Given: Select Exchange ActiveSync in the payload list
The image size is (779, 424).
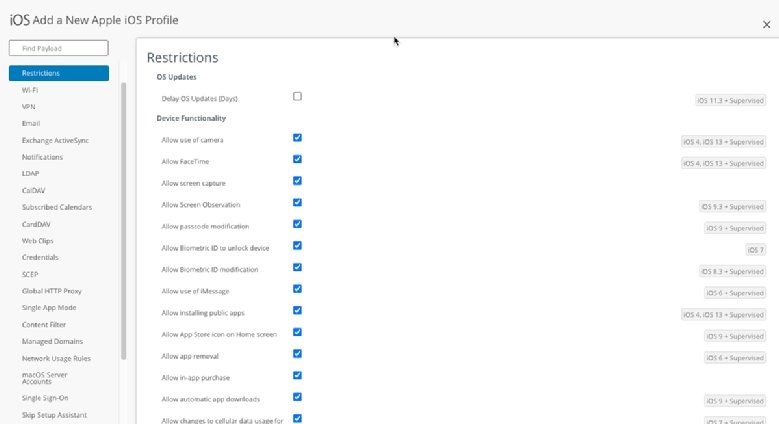Looking at the screenshot, I should pyautogui.click(x=55, y=140).
